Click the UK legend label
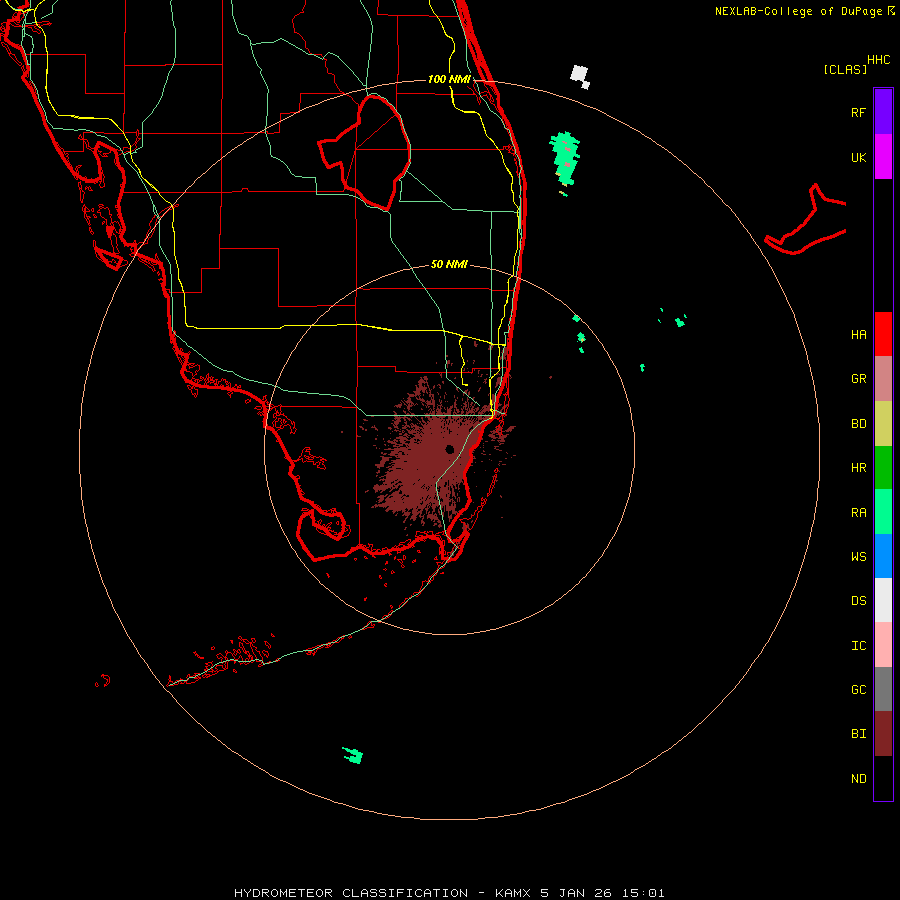 [858, 157]
